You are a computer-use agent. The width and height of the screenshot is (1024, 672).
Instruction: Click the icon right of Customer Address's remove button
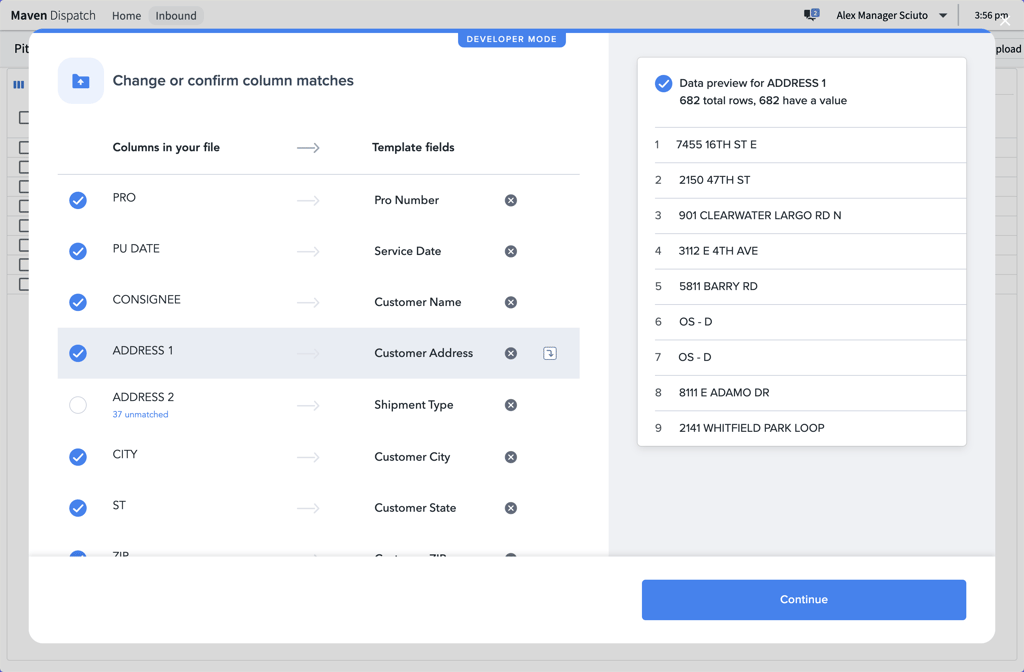[550, 353]
